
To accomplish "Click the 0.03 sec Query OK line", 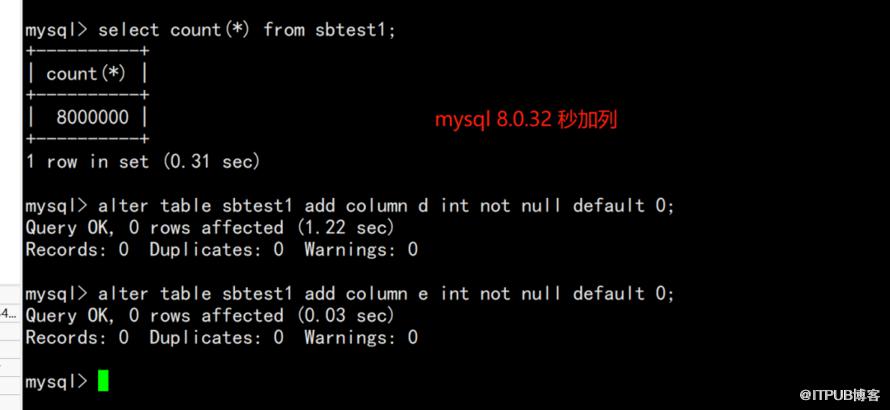I will 210,316.
